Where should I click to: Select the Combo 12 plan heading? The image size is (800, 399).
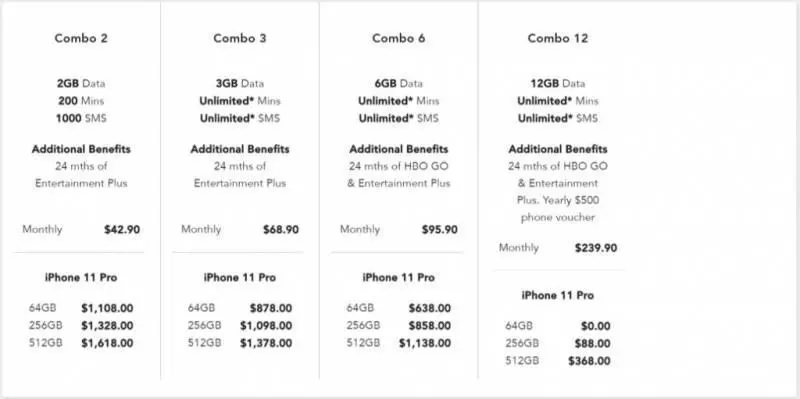[558, 38]
